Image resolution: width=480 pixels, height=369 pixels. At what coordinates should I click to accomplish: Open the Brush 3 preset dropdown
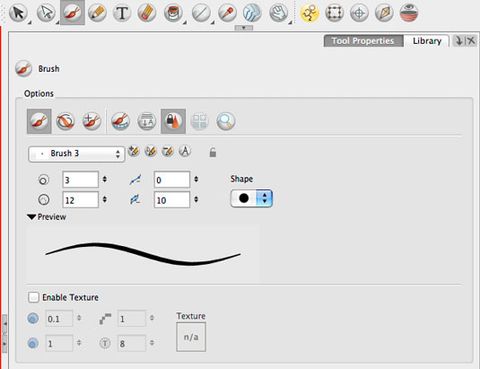click(x=77, y=154)
